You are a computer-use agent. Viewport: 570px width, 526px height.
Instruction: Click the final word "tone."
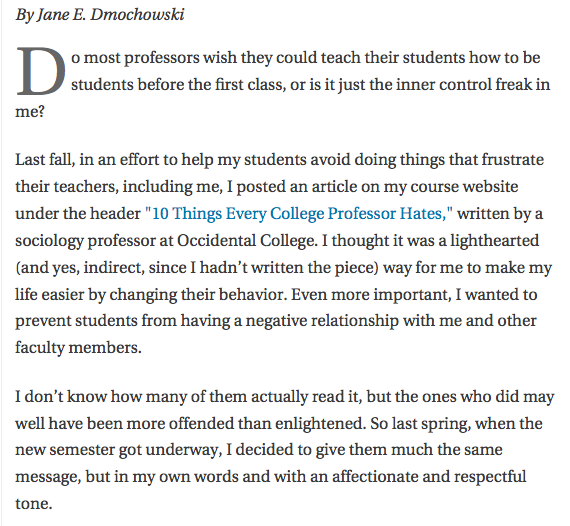[34, 504]
